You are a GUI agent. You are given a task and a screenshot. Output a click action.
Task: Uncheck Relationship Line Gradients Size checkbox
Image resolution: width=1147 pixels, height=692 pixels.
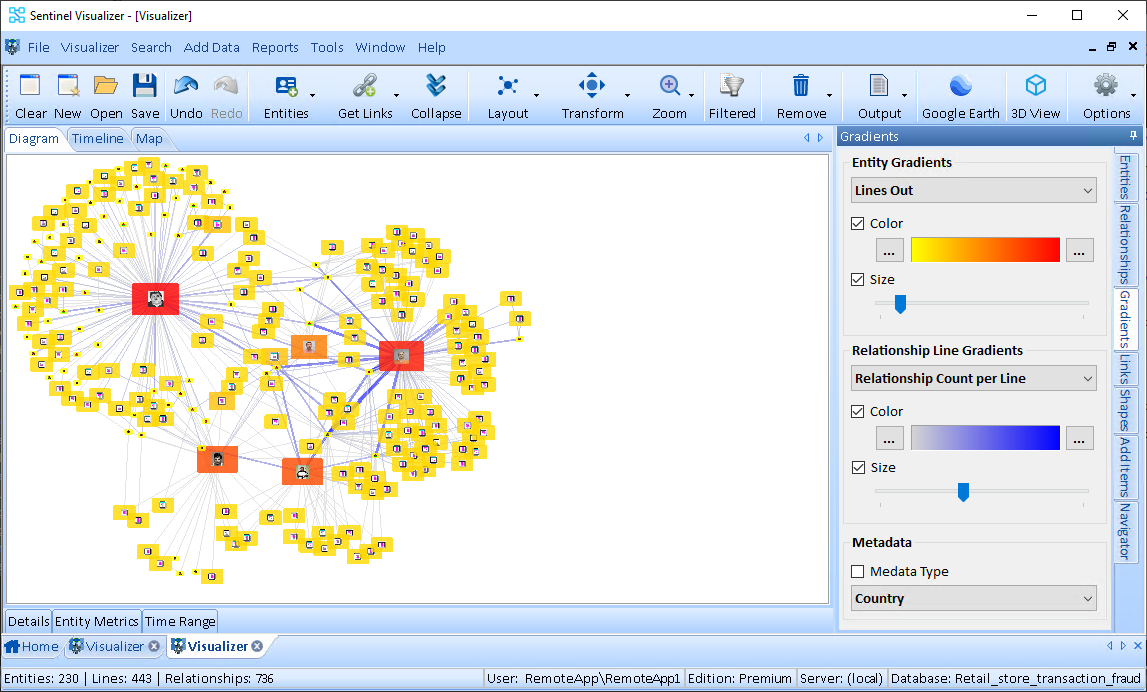(x=858, y=468)
